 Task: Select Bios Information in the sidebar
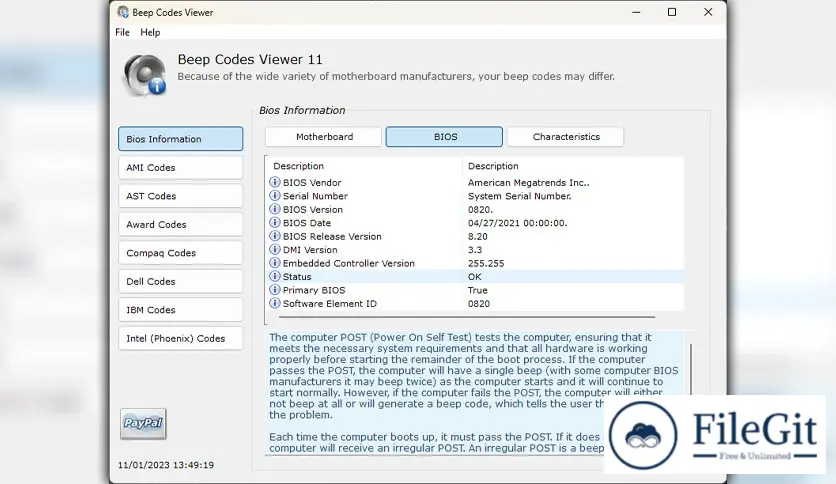coord(181,139)
